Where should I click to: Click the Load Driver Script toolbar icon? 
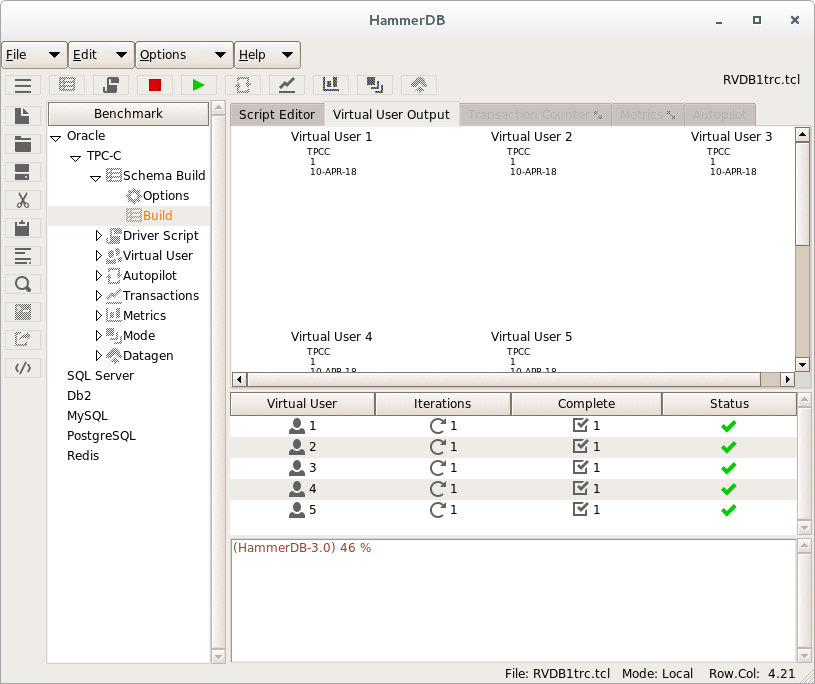tap(111, 85)
